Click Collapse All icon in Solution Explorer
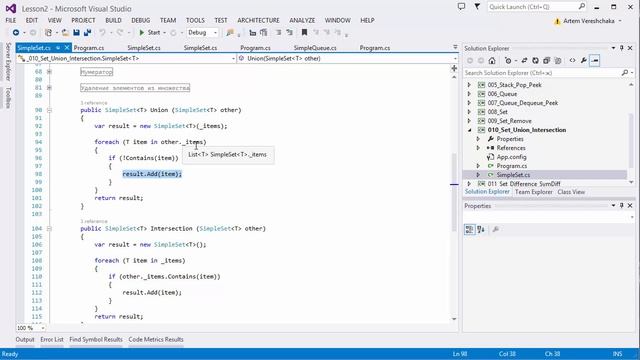 (x=547, y=60)
